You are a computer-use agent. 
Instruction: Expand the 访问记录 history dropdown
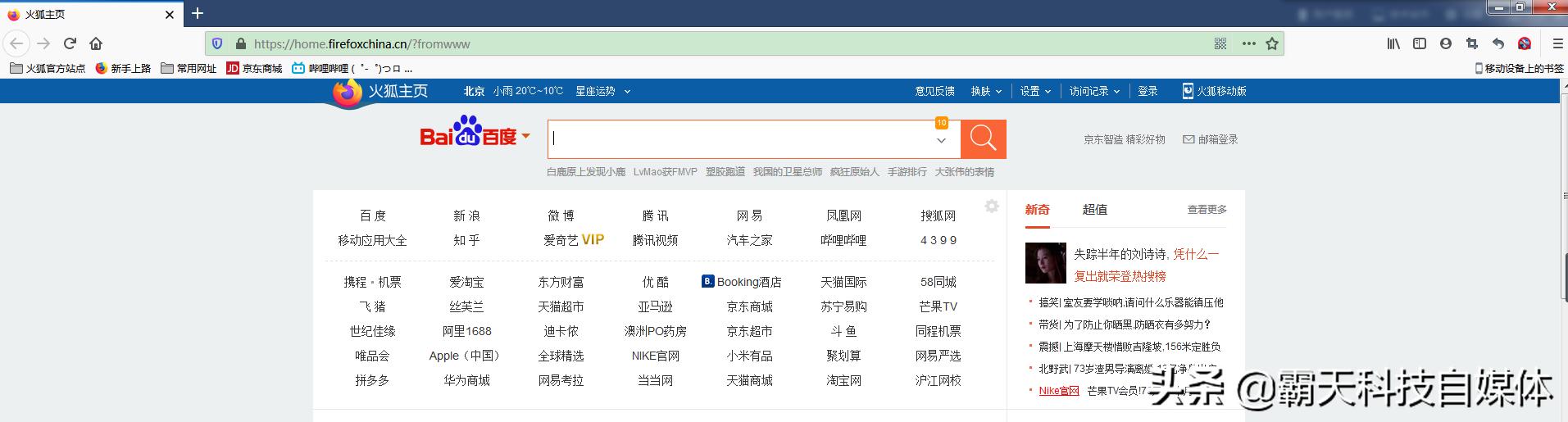coord(1094,91)
